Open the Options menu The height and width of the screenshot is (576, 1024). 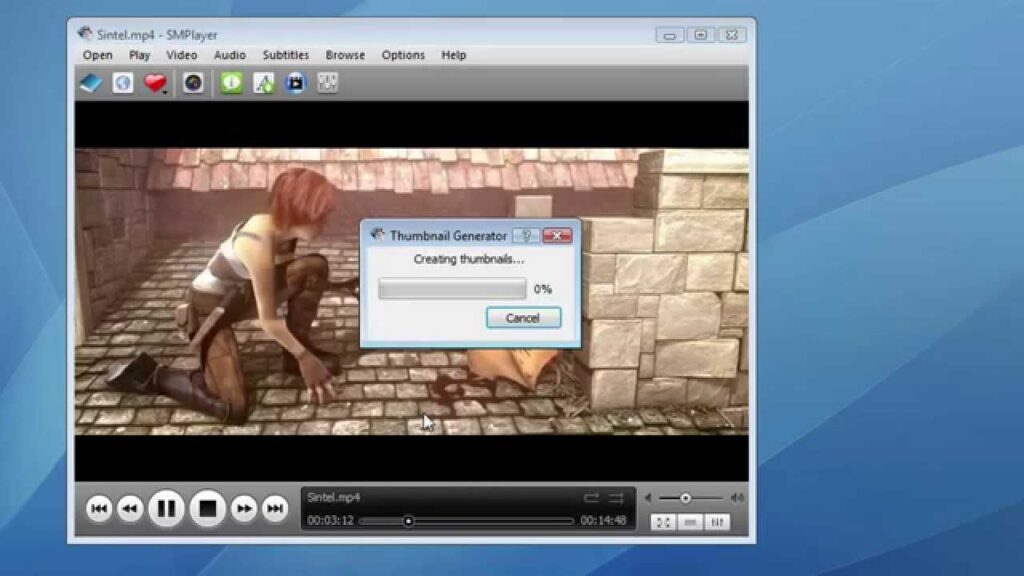[403, 56]
